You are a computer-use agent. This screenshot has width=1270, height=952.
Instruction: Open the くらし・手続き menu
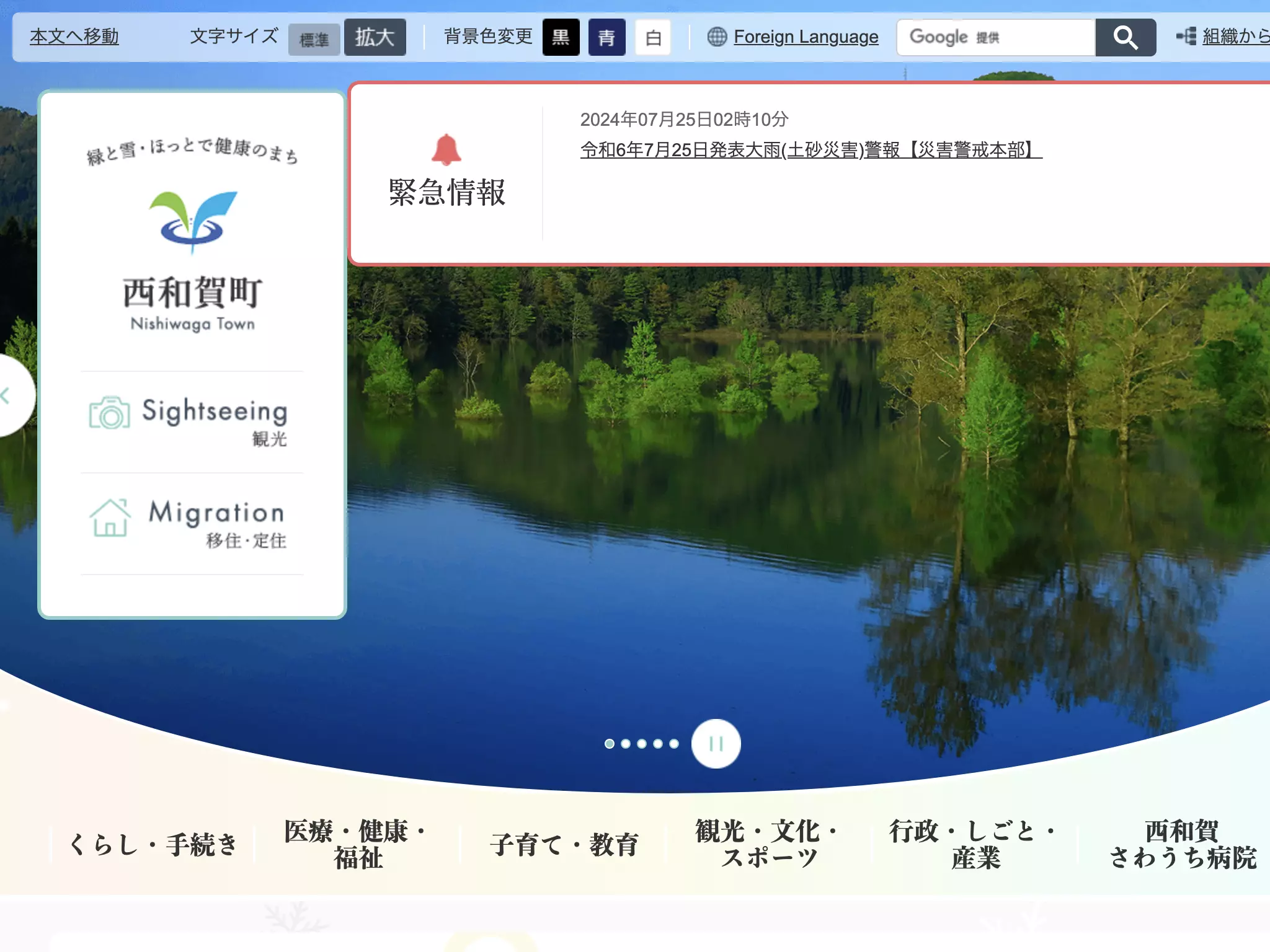(153, 844)
